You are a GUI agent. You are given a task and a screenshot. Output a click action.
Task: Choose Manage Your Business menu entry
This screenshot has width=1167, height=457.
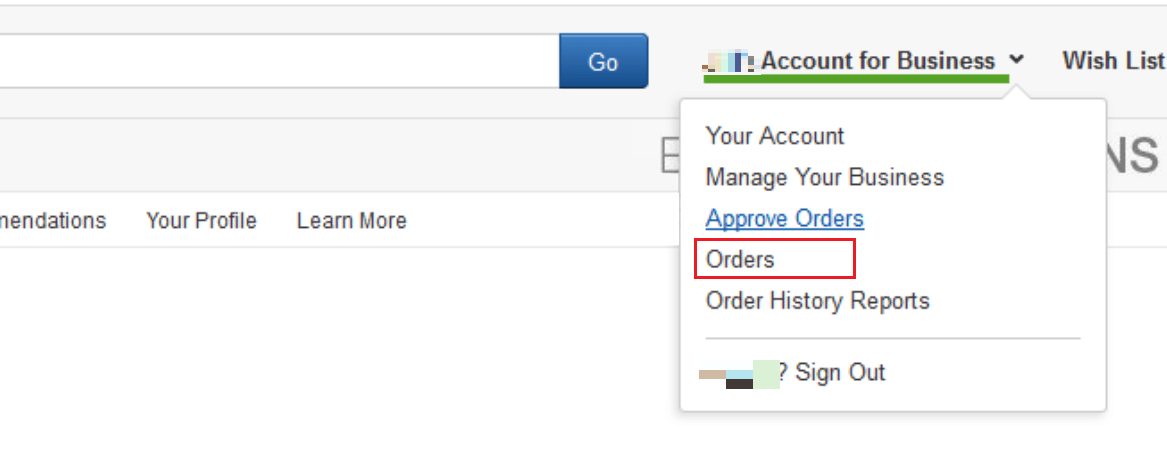(x=825, y=177)
